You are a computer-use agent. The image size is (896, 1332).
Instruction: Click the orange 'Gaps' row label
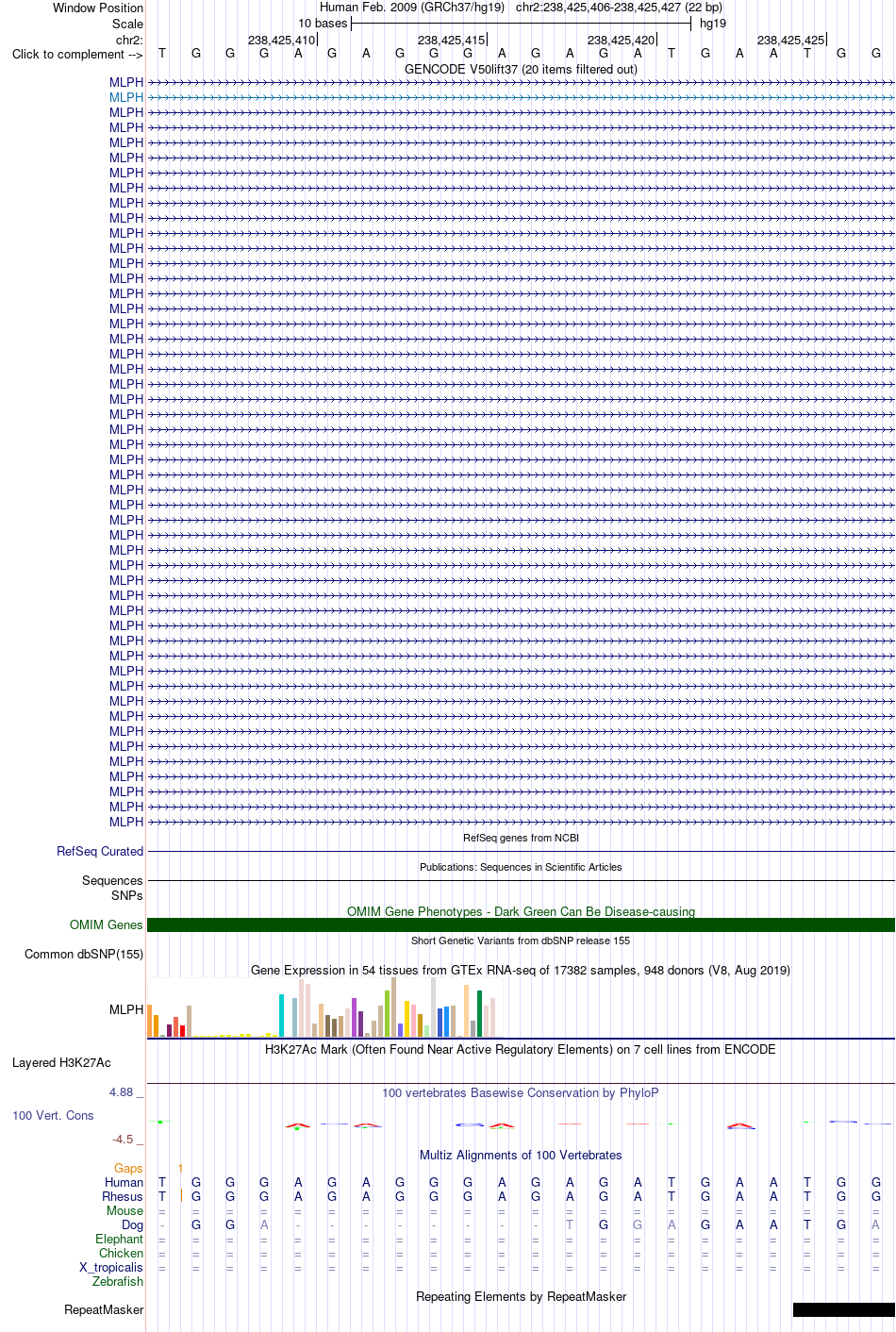tap(128, 1168)
